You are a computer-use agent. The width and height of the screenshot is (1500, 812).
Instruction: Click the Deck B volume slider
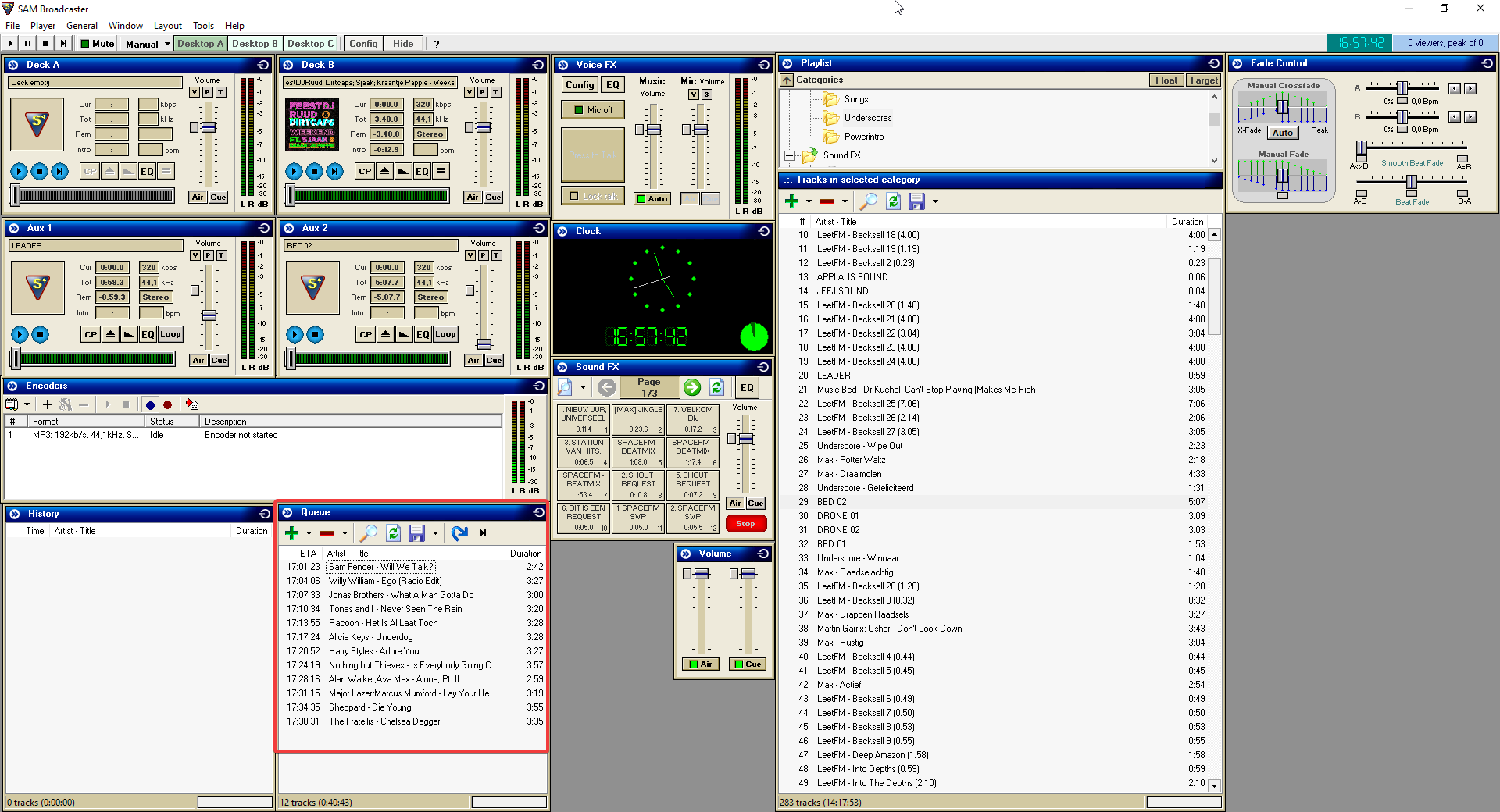[484, 127]
